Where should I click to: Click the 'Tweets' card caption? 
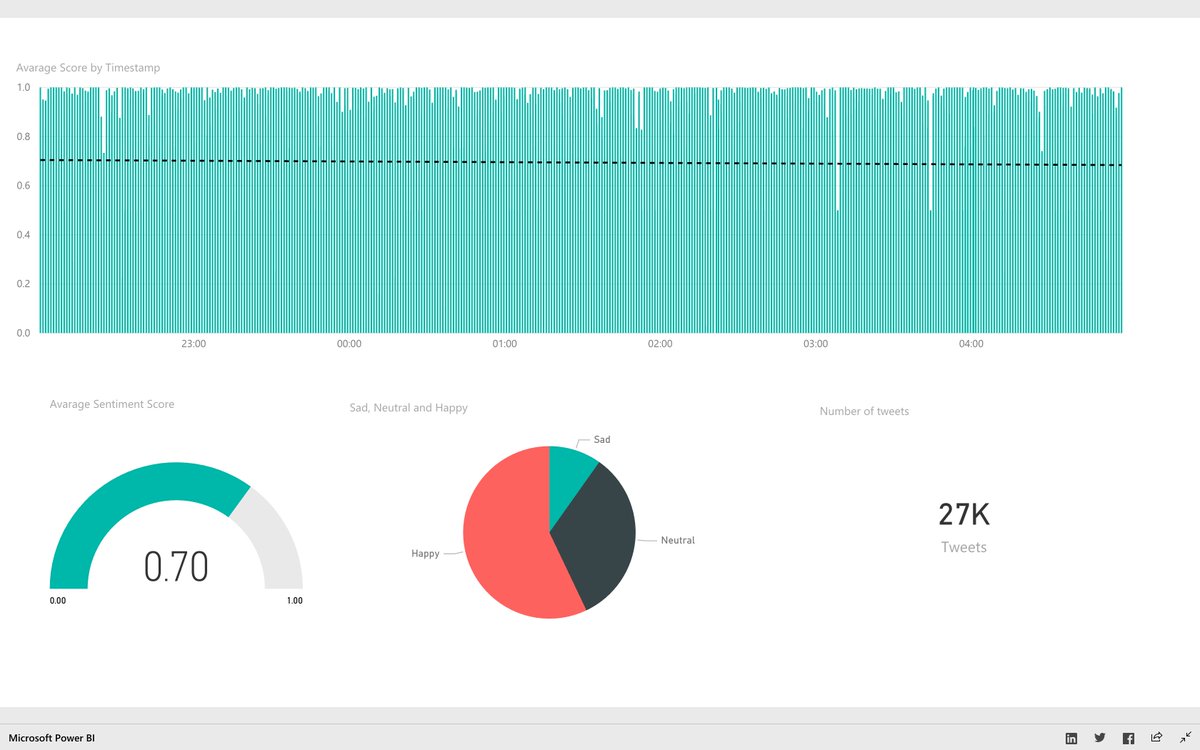(964, 547)
